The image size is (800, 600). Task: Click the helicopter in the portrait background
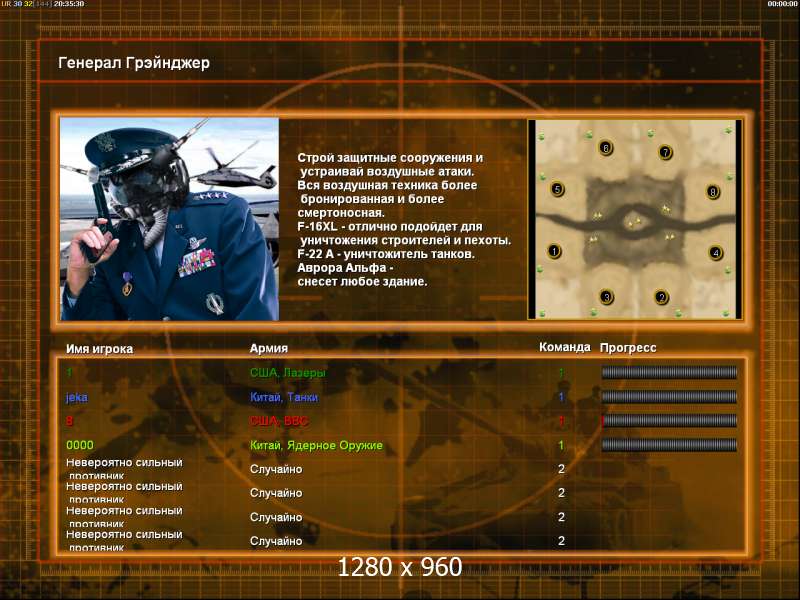pyautogui.click(x=235, y=171)
